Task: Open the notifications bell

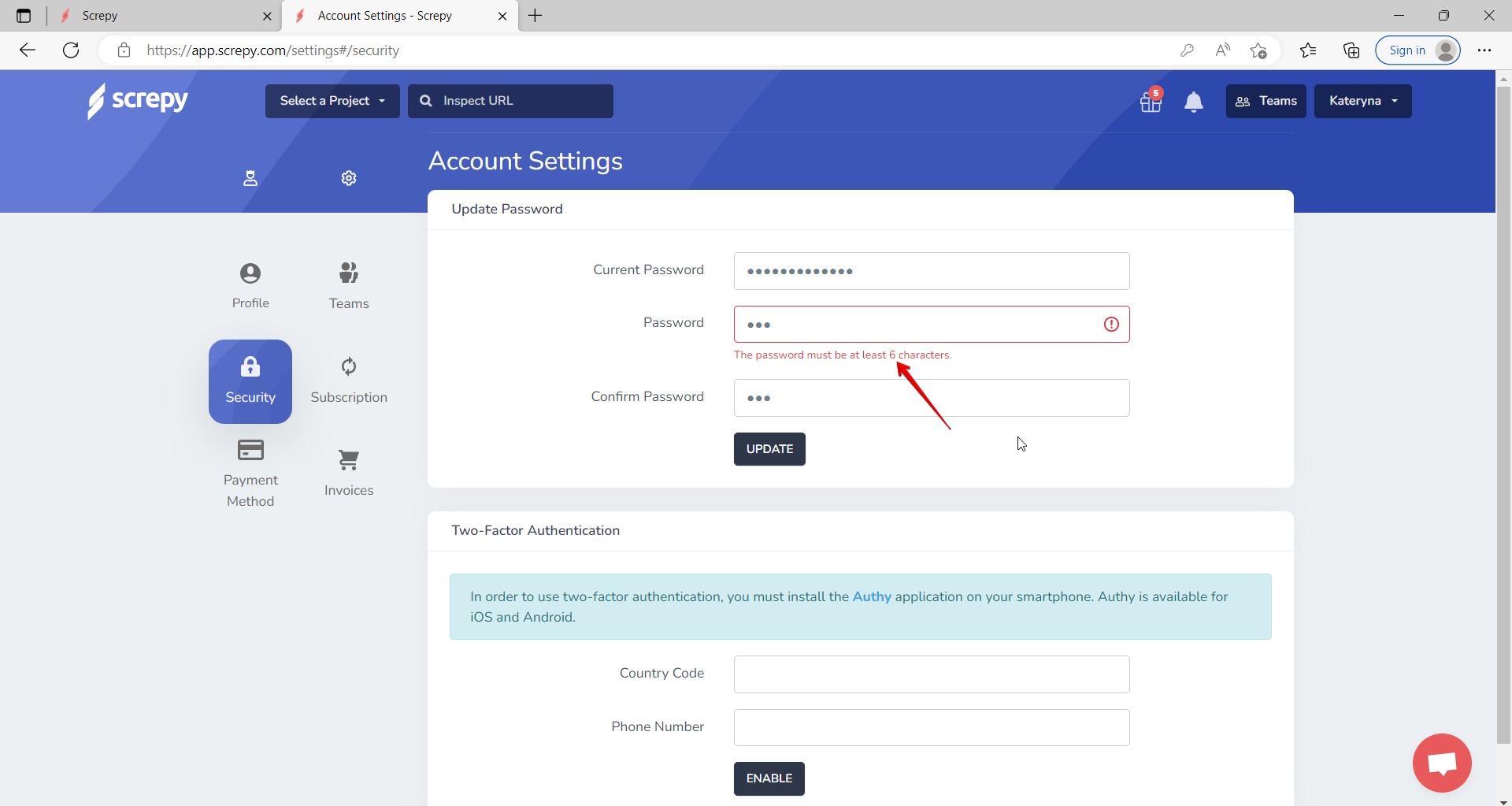Action: 1194,102
